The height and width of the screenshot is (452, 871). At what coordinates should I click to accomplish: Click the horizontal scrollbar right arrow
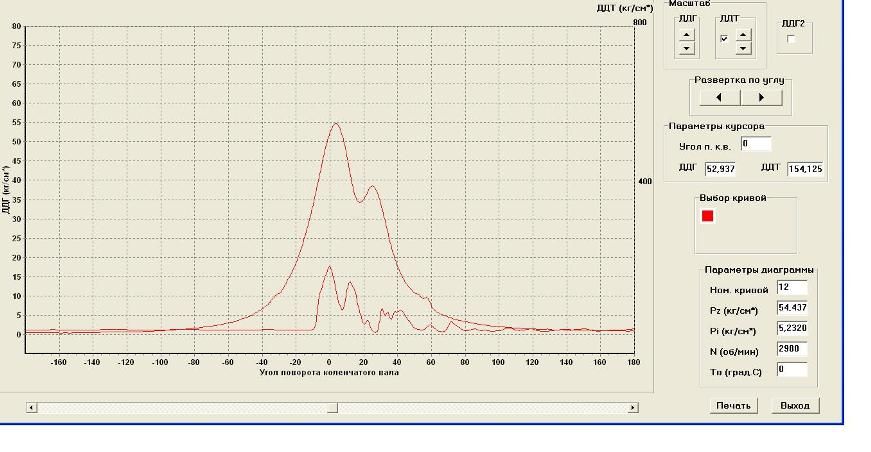[x=632, y=408]
